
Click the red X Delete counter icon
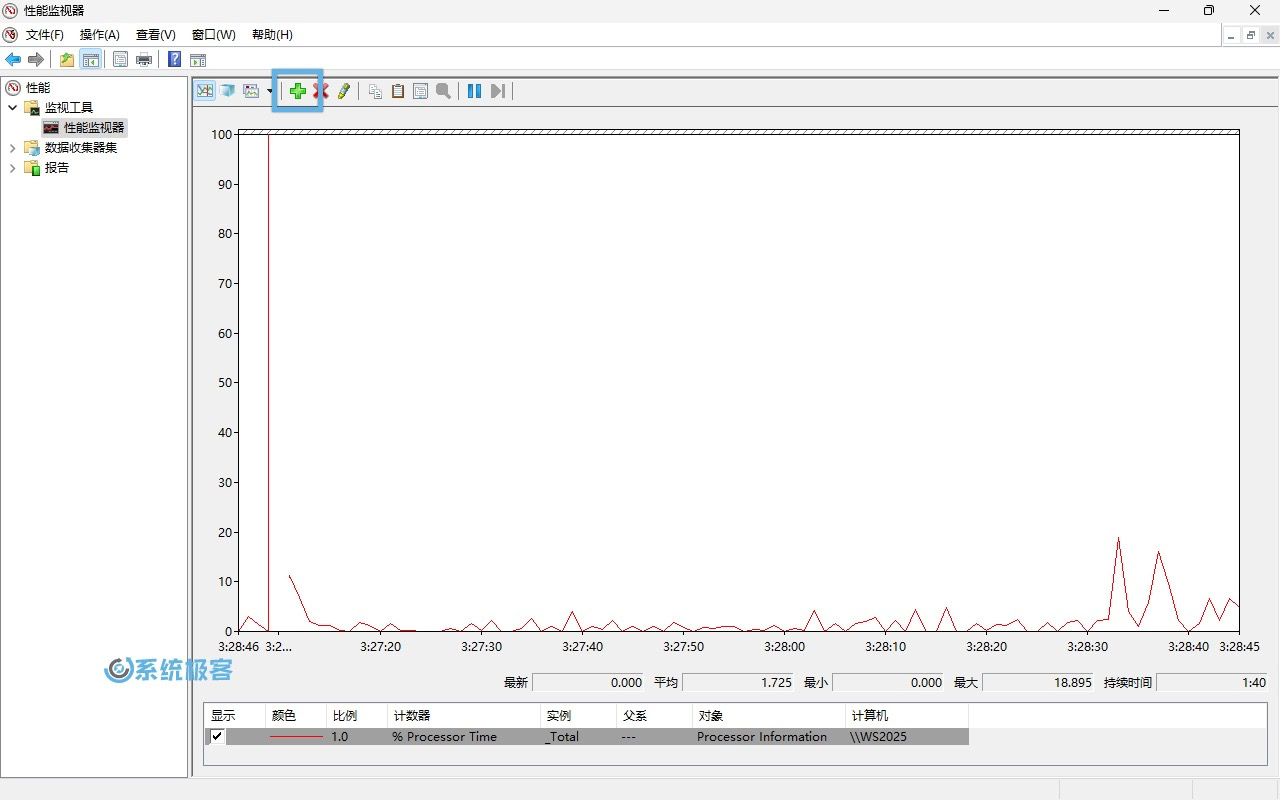pyautogui.click(x=321, y=91)
